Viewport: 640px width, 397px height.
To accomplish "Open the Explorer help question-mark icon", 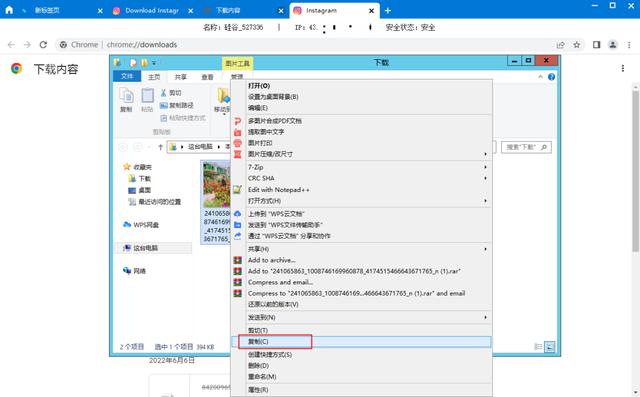I will [x=551, y=77].
